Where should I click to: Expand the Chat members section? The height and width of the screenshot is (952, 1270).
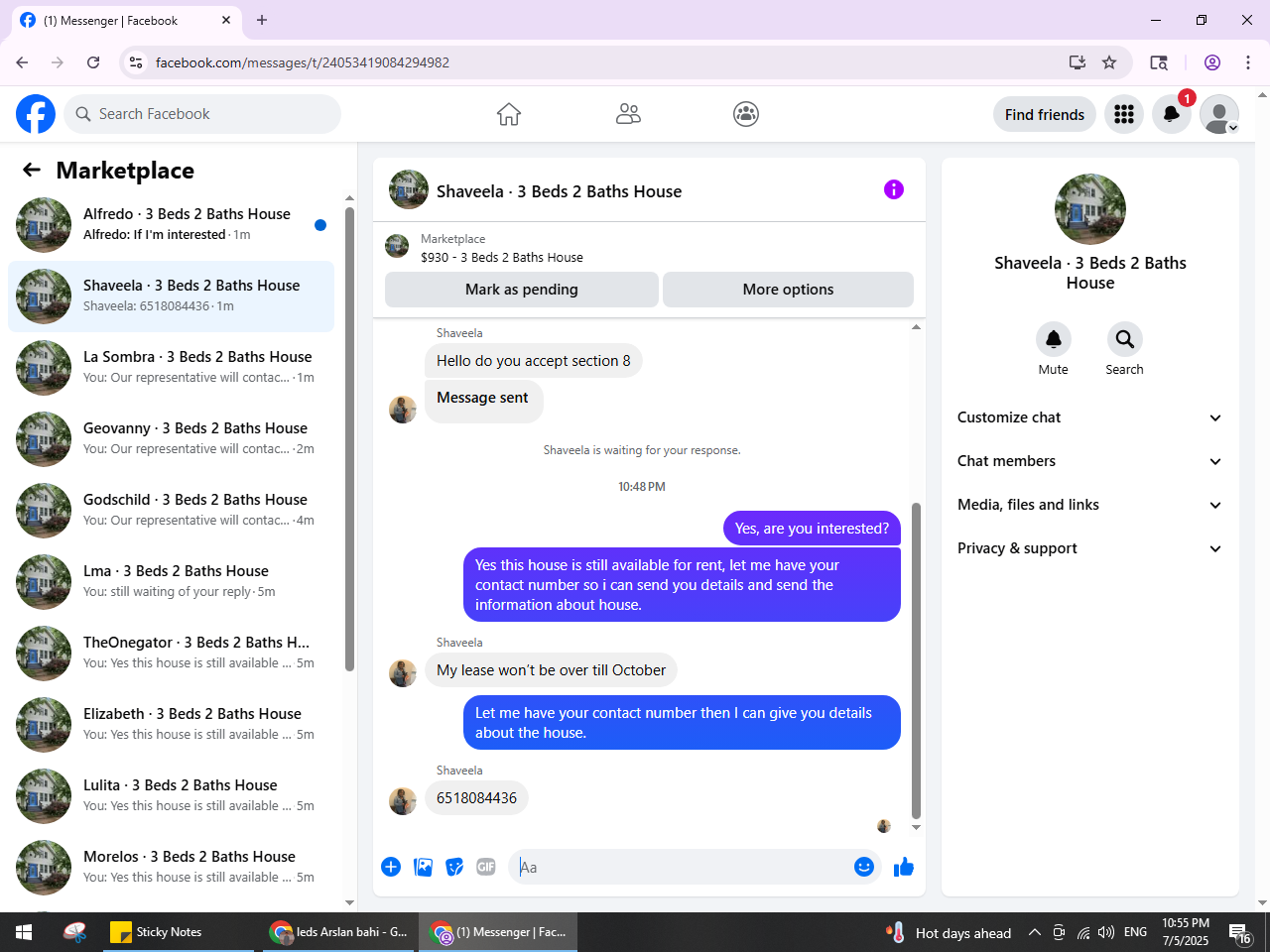pos(1090,461)
